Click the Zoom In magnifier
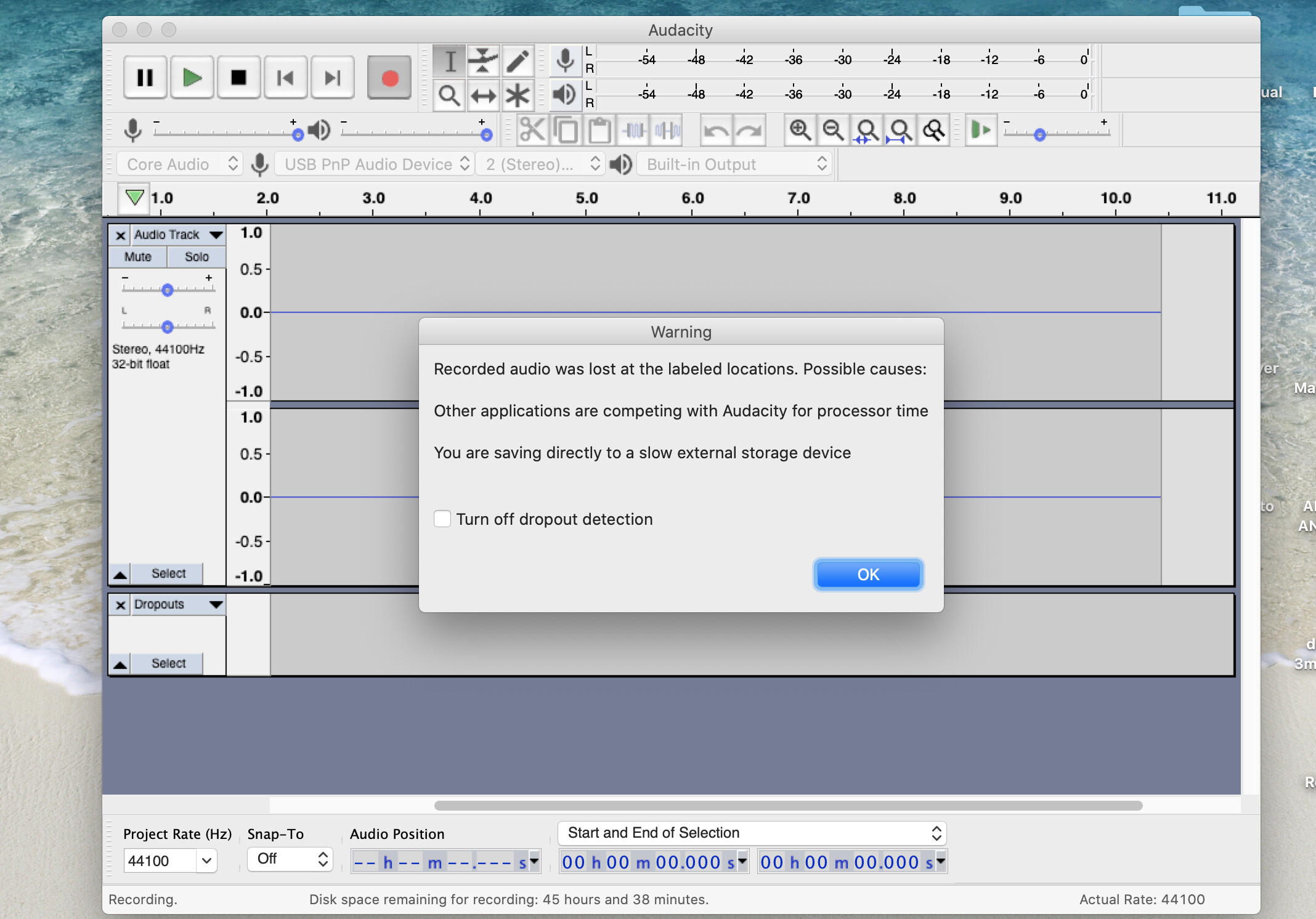 (x=800, y=130)
